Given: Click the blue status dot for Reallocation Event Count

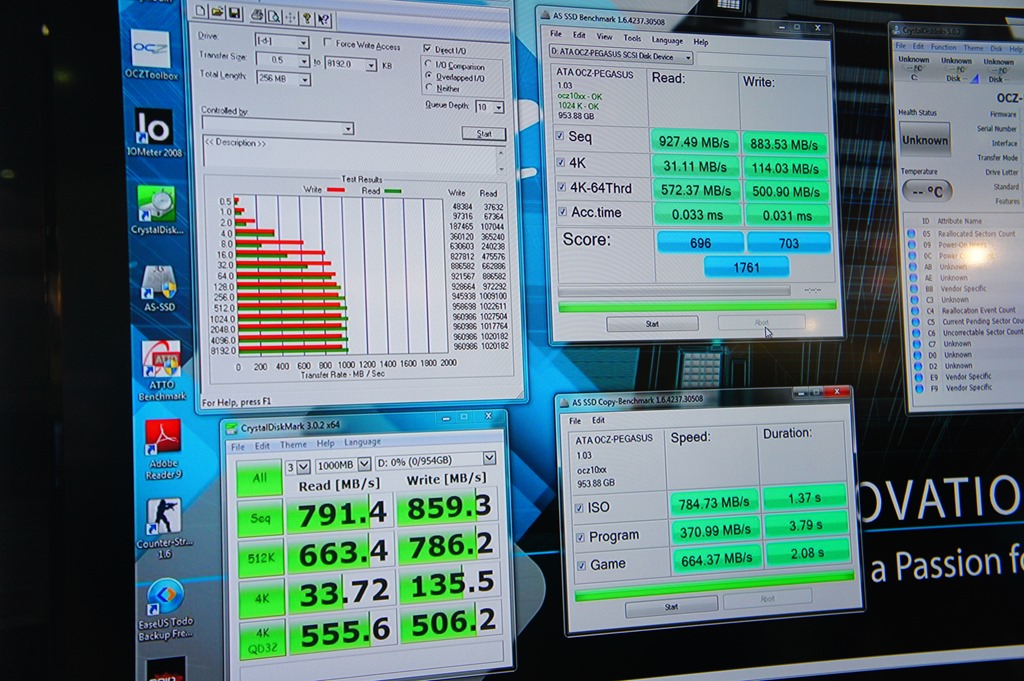Looking at the screenshot, I should 914,311.
